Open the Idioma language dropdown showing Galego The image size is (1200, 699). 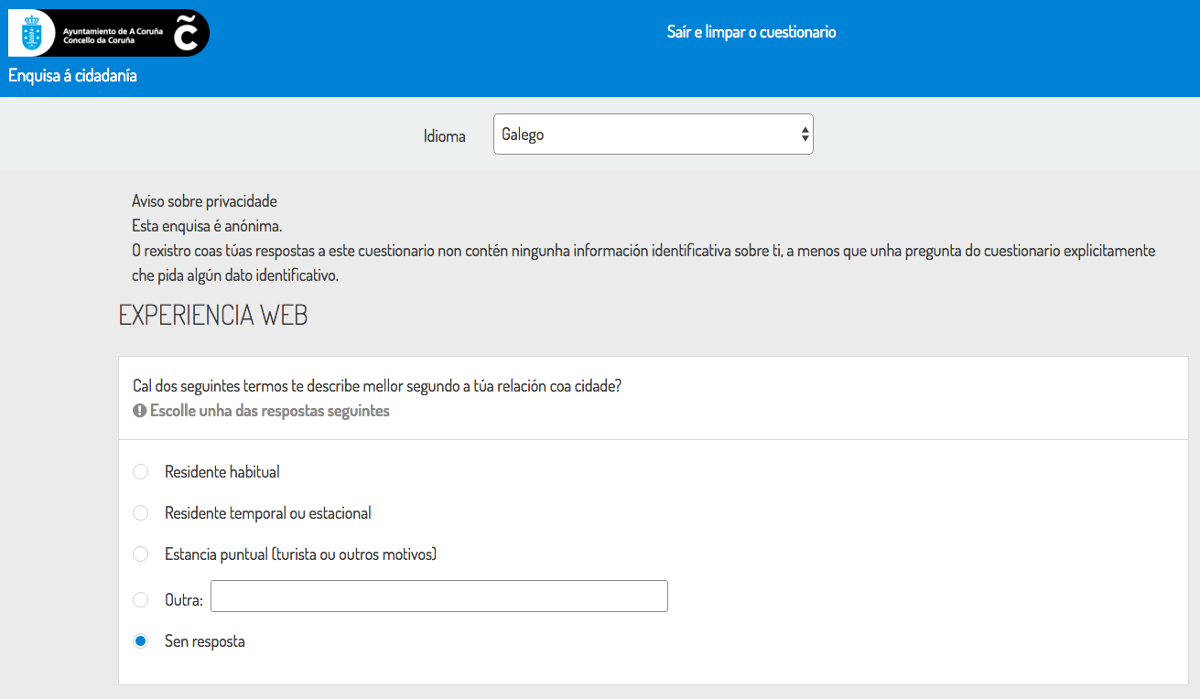tap(652, 135)
